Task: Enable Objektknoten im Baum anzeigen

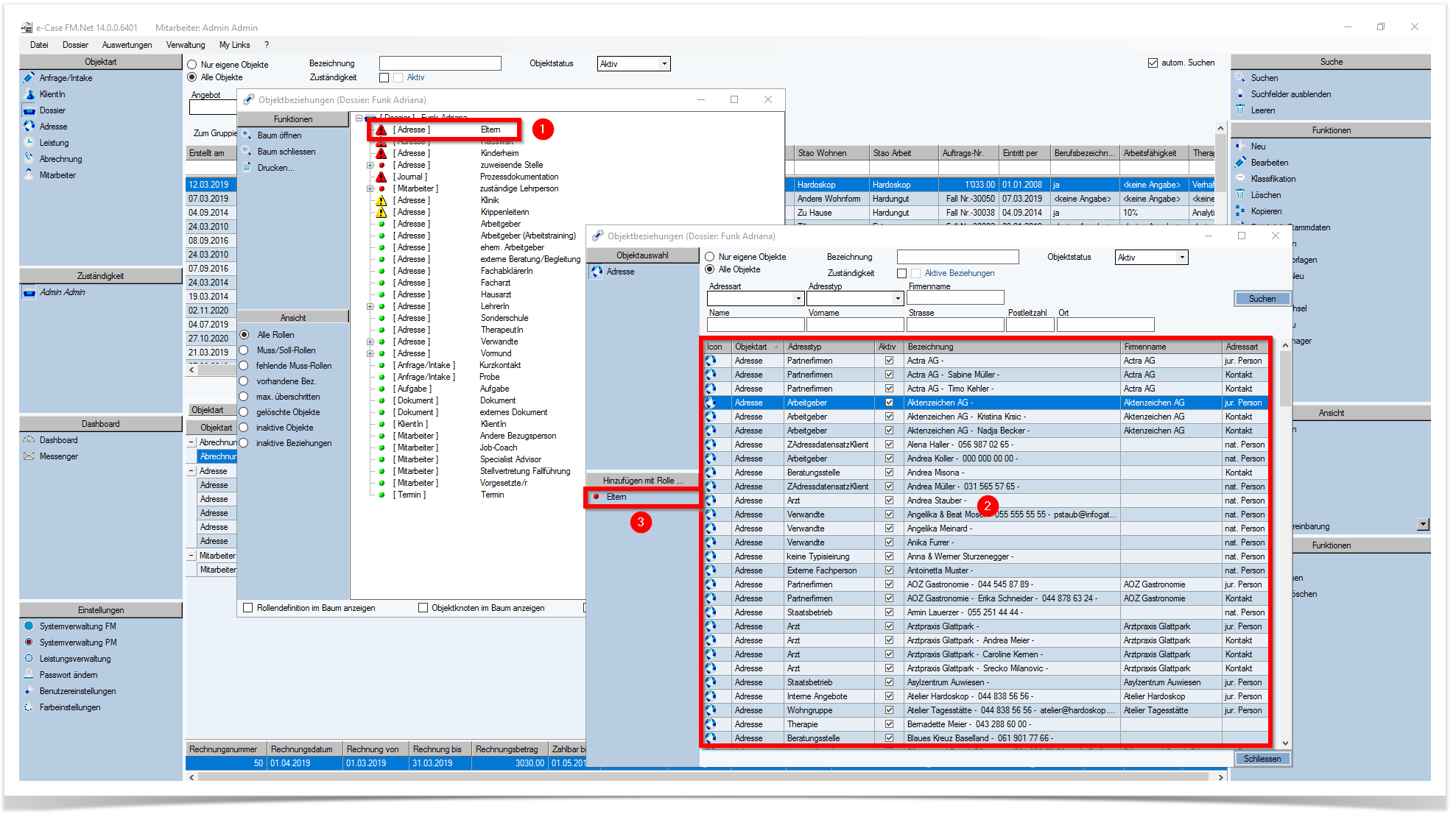Action: 423,608
